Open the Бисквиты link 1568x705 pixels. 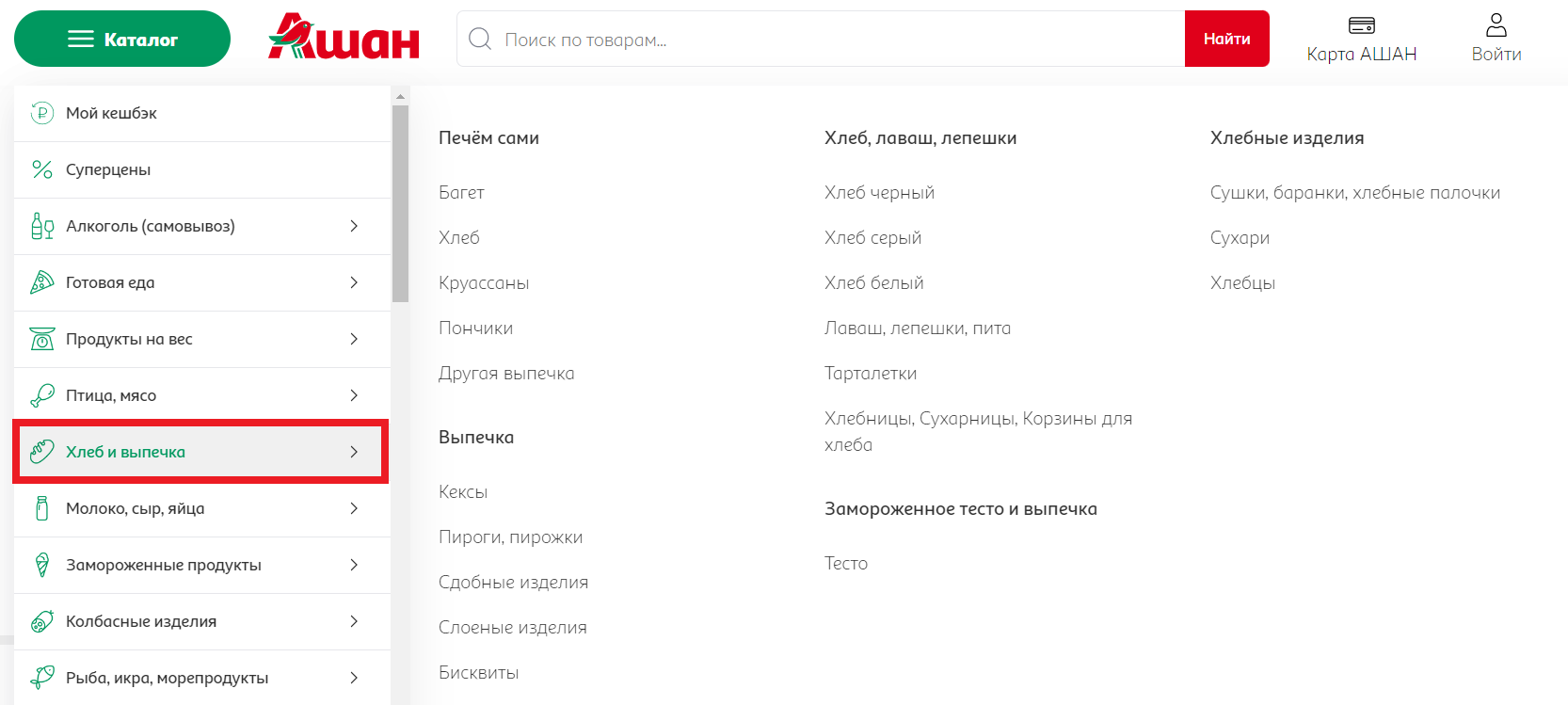[x=478, y=672]
